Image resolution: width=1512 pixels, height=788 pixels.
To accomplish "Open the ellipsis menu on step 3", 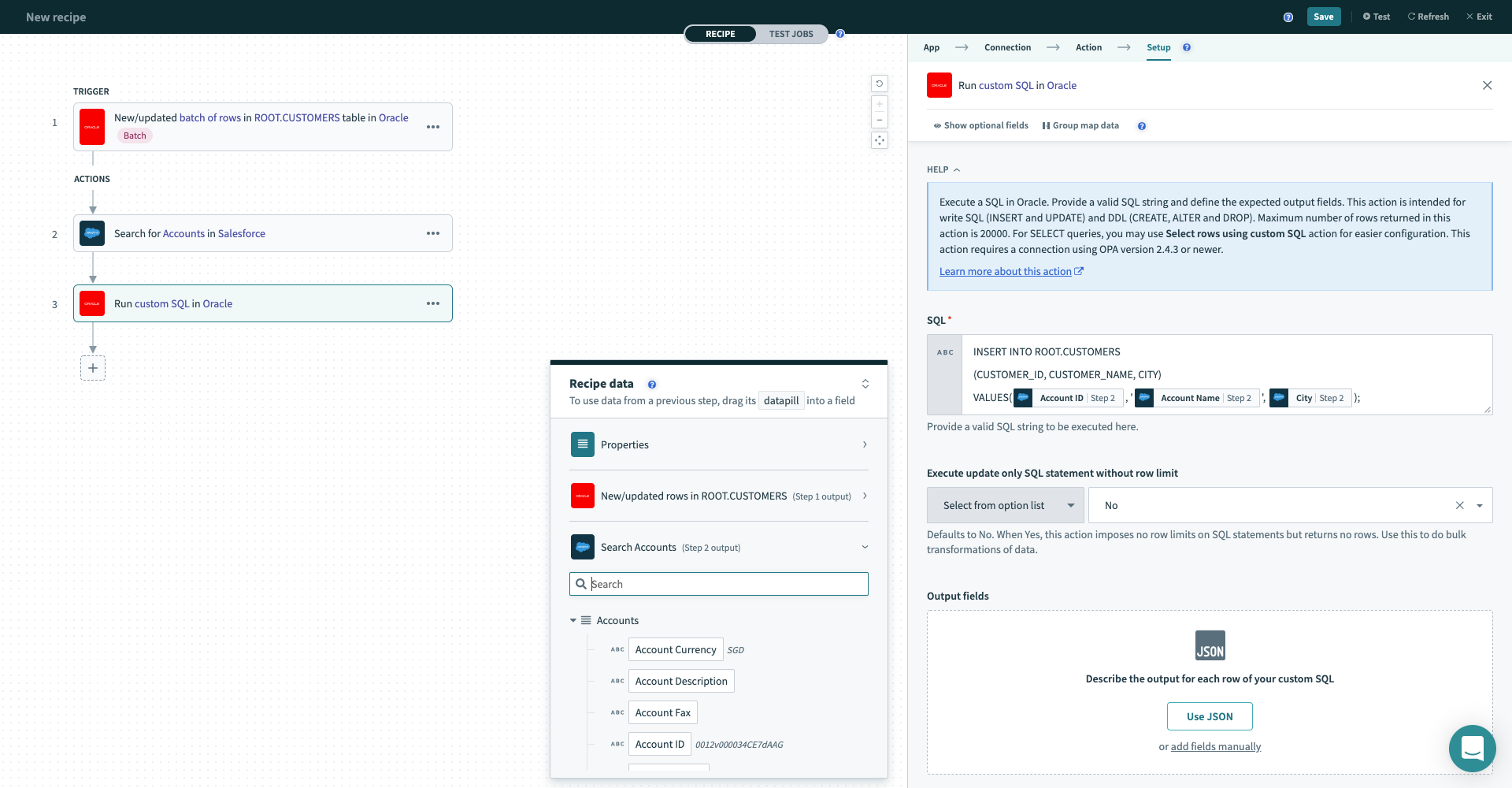I will (433, 303).
